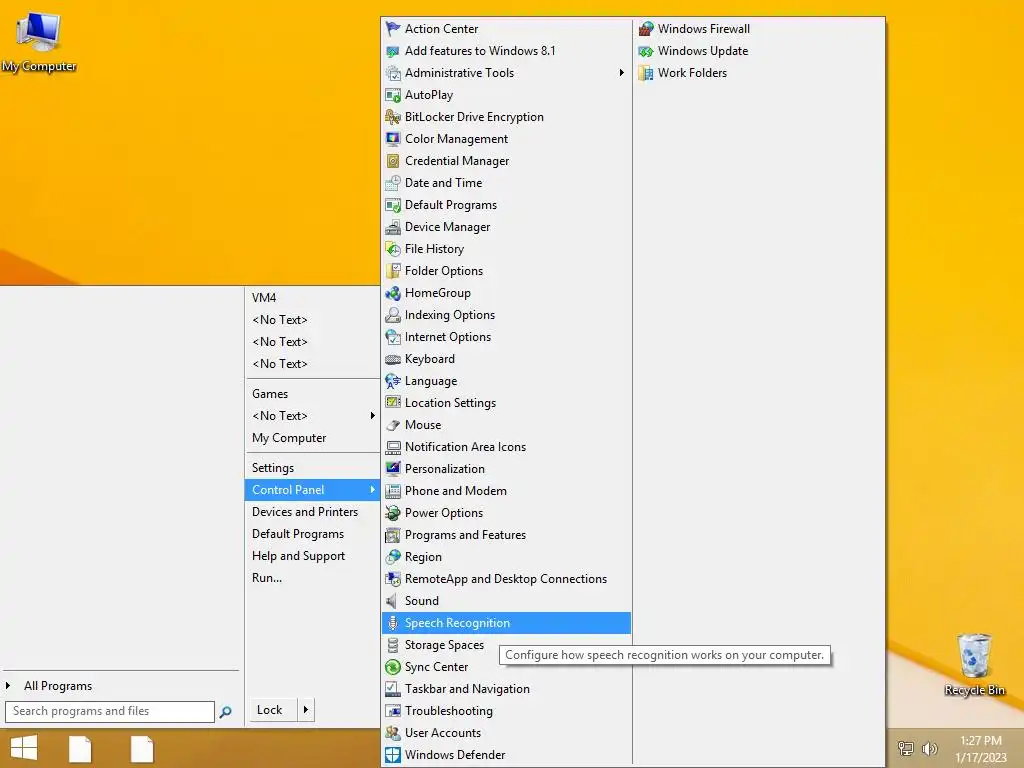Open Devices and Printers
1024x768 pixels.
click(x=312, y=512)
